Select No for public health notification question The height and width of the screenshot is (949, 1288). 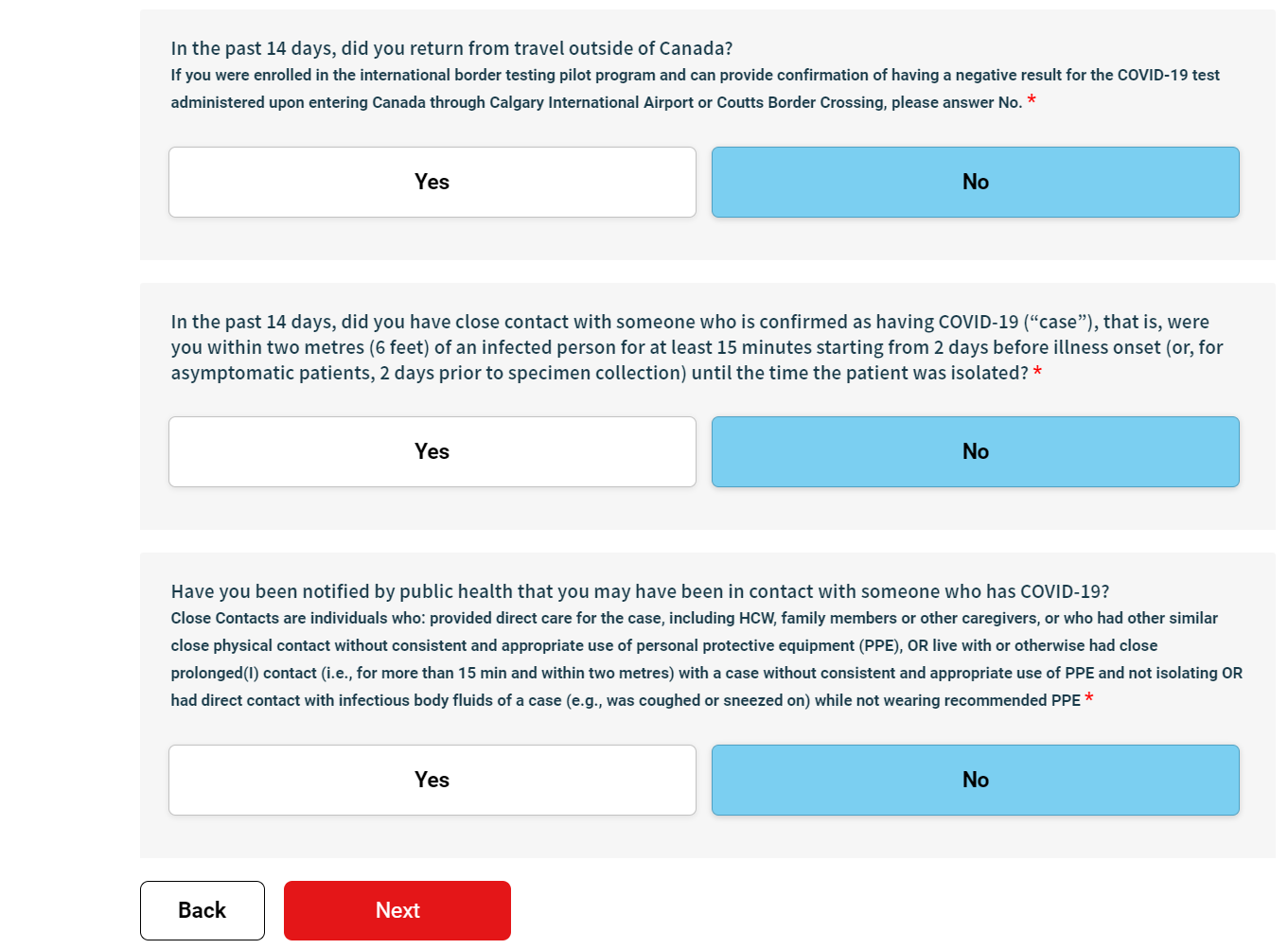[x=975, y=780]
